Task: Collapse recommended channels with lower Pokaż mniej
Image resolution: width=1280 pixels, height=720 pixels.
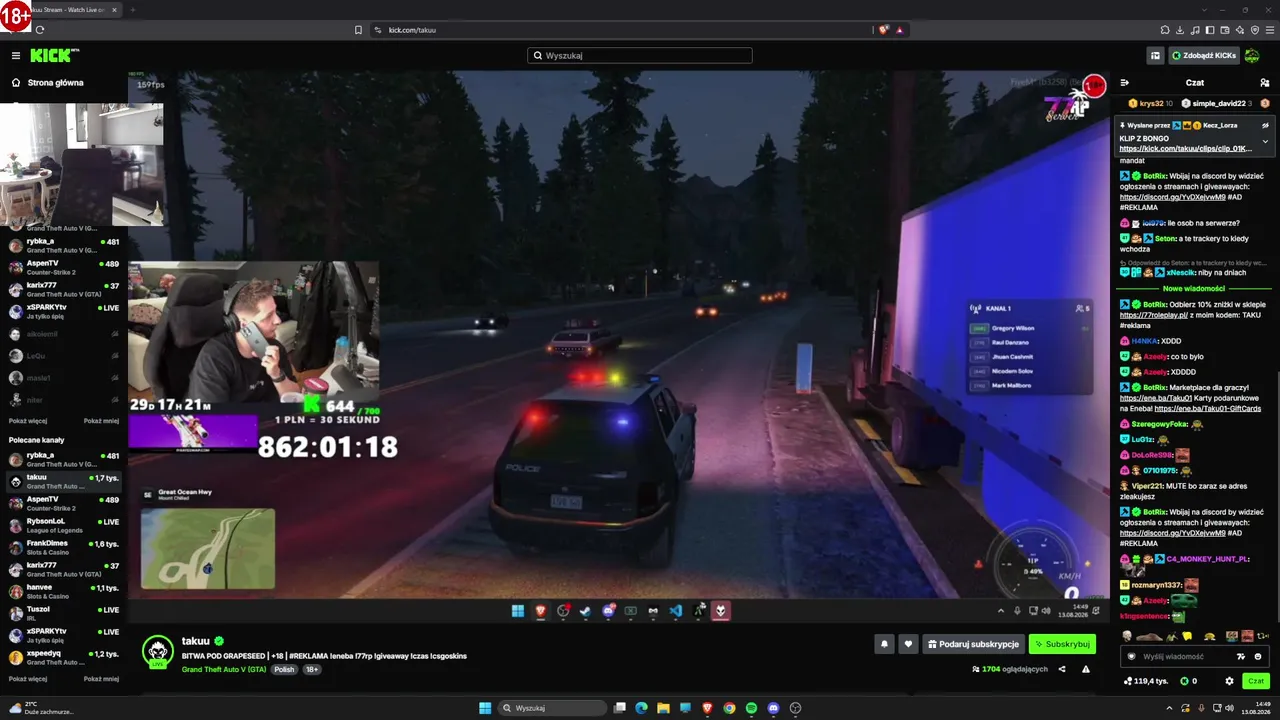Action: pyautogui.click(x=101, y=678)
